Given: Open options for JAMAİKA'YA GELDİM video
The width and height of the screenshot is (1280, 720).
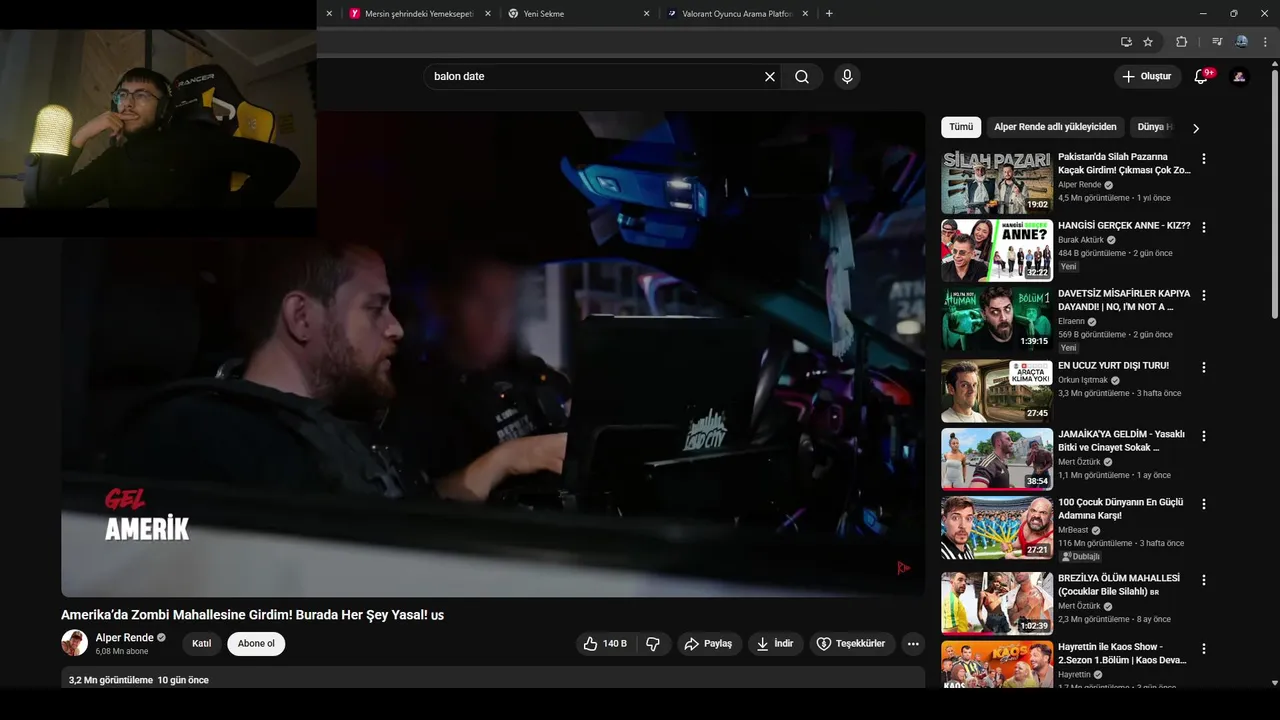Looking at the screenshot, I should point(1204,436).
